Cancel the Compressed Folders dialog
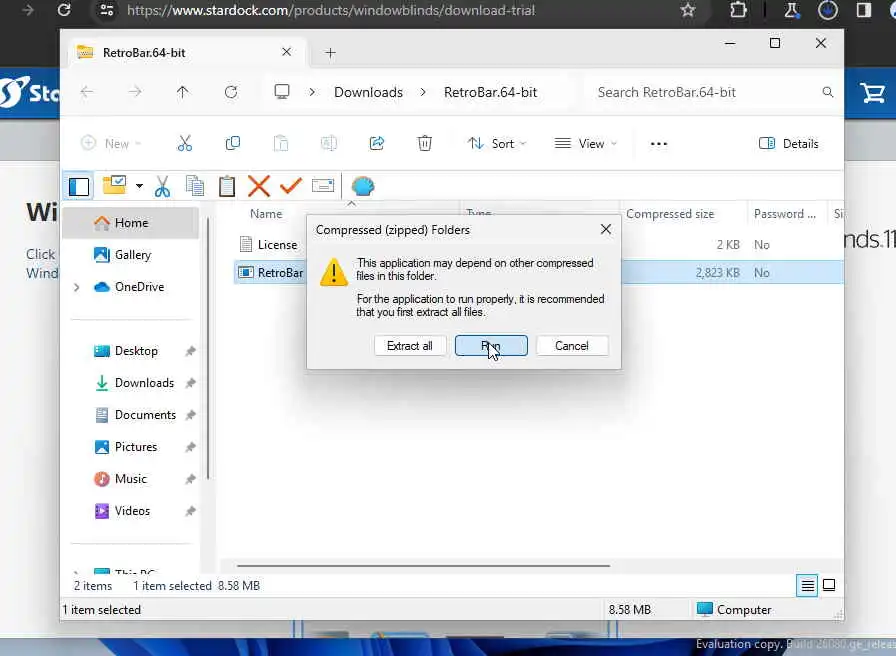This screenshot has height=656, width=896. click(x=571, y=346)
